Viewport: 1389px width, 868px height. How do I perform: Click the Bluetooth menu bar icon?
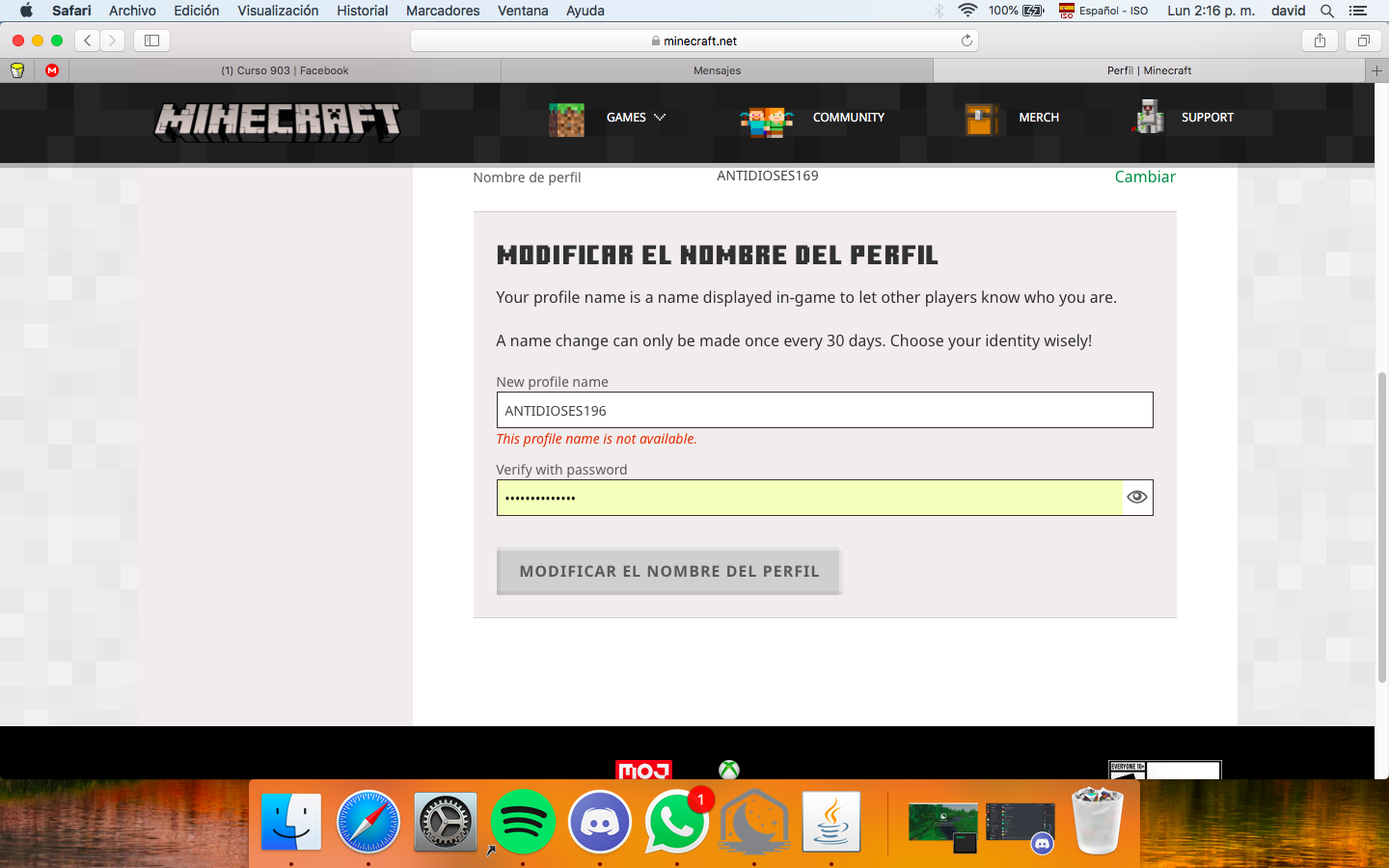click(939, 11)
